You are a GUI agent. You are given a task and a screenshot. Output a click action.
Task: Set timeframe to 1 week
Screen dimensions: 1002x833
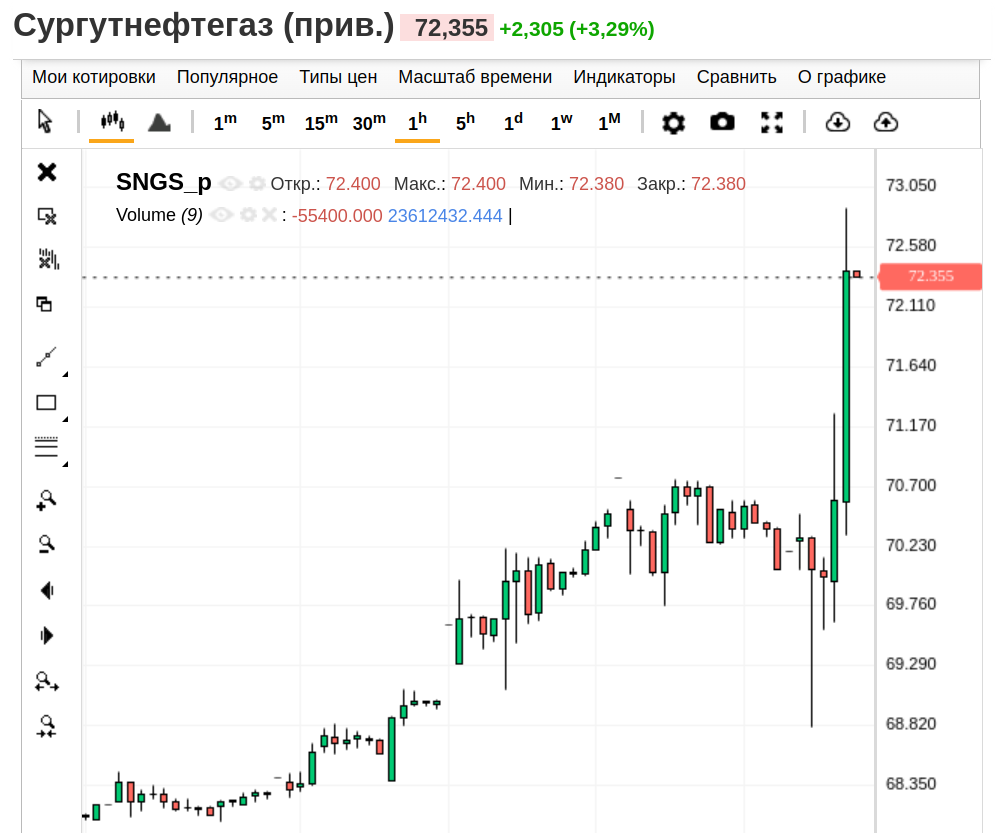(562, 121)
